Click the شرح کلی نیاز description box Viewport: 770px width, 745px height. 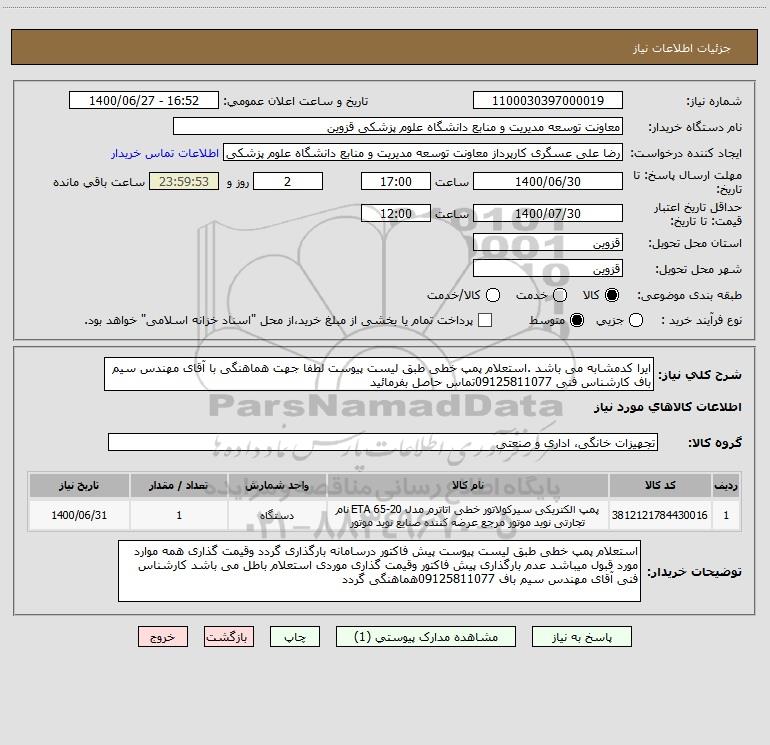click(x=379, y=375)
